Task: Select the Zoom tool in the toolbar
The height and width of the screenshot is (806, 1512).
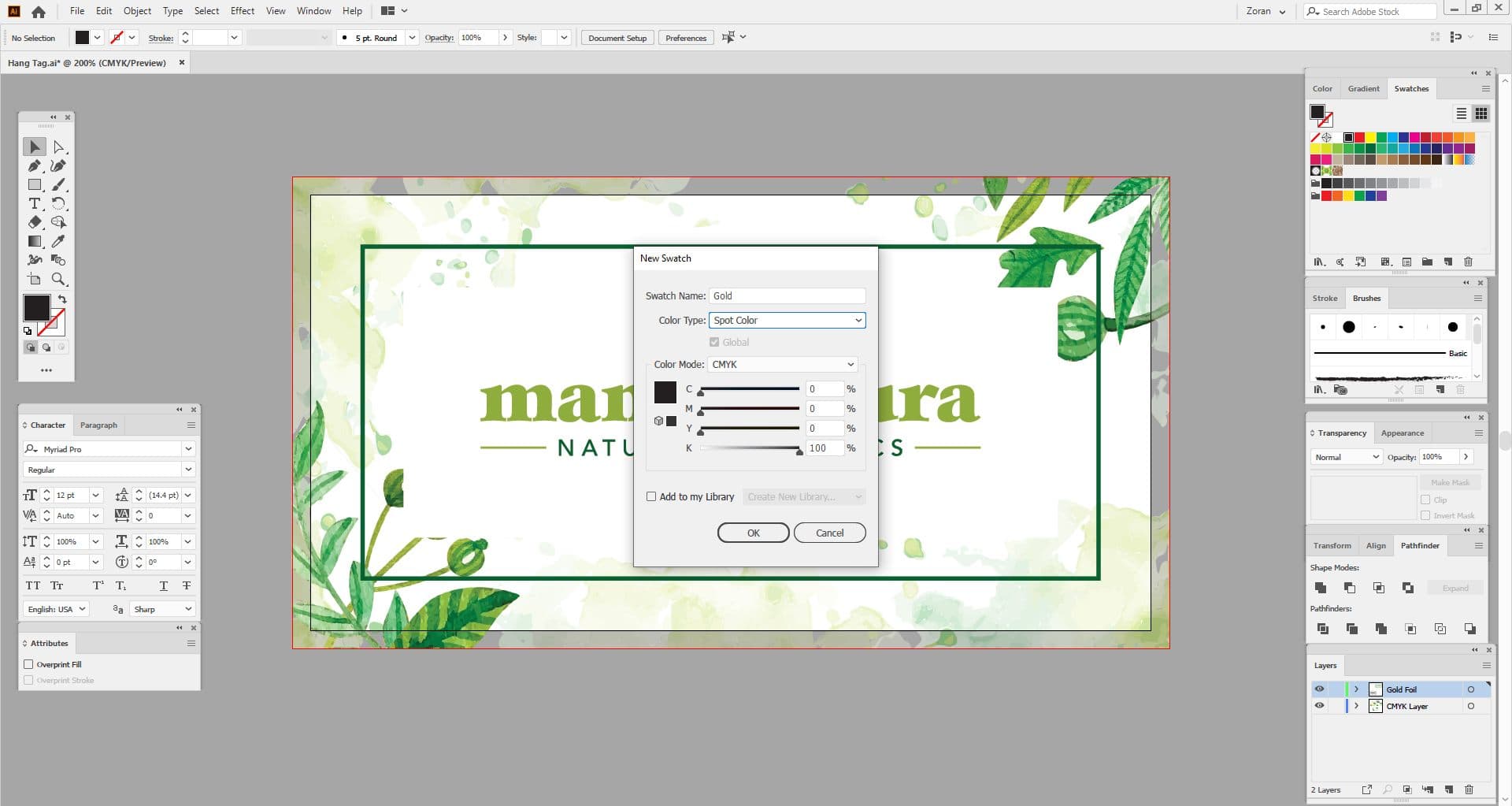Action: tap(58, 279)
